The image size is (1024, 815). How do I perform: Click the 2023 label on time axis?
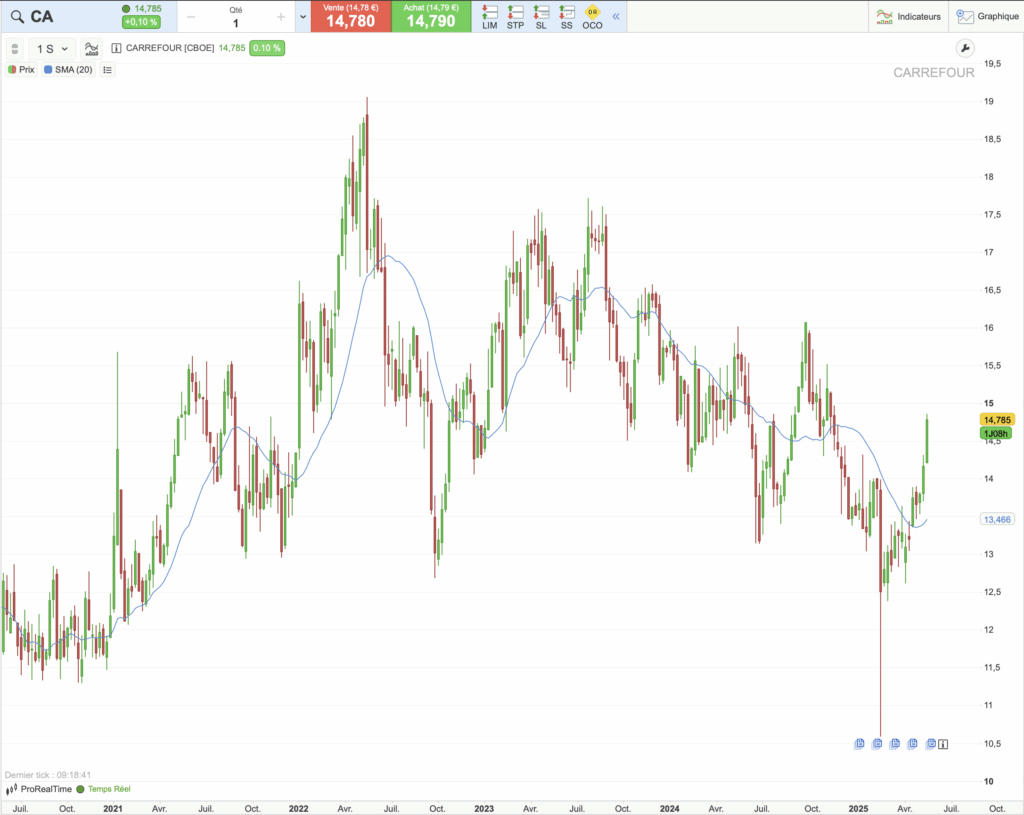[484, 808]
